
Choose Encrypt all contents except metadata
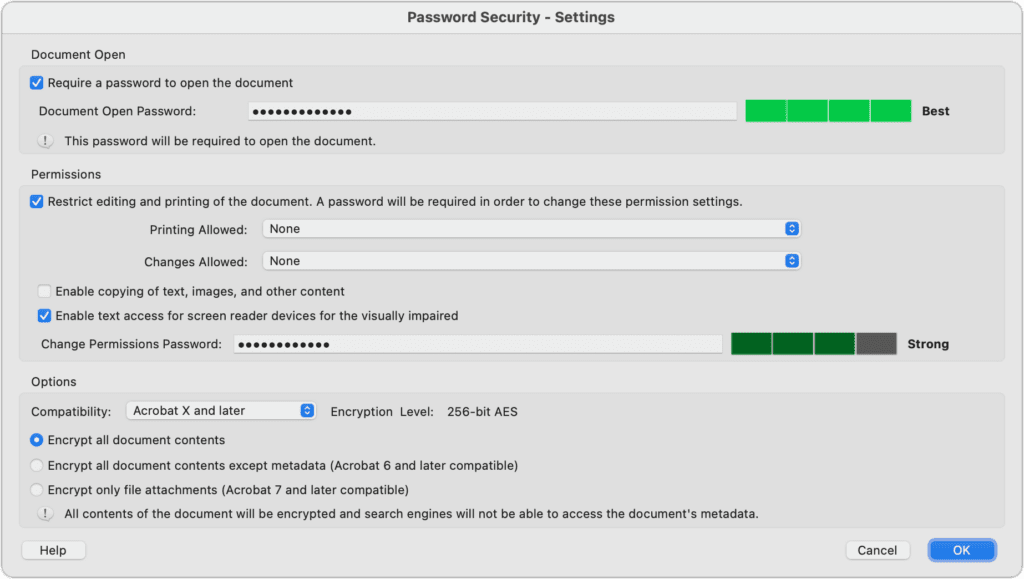[x=37, y=465]
